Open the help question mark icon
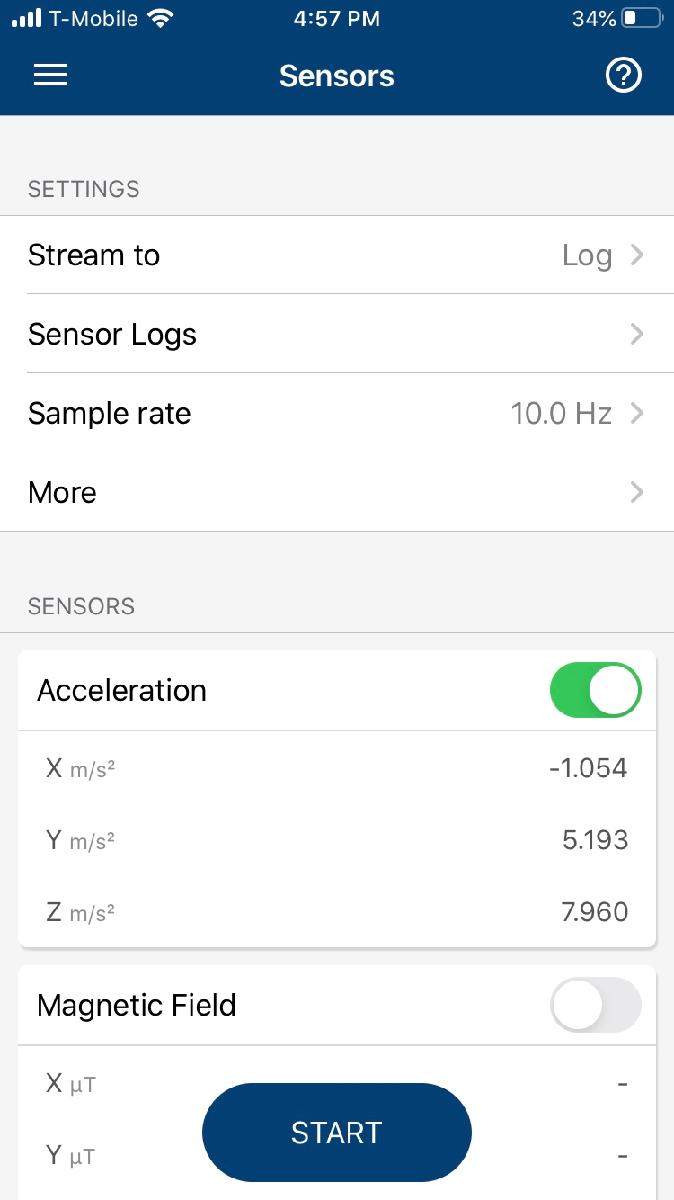674x1200 pixels. pos(624,76)
